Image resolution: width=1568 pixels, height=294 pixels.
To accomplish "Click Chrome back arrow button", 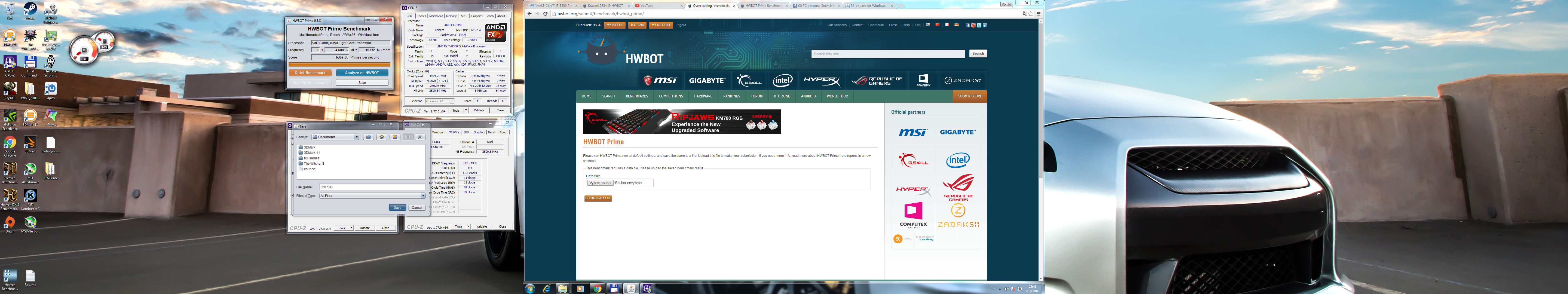I will coord(529,13).
